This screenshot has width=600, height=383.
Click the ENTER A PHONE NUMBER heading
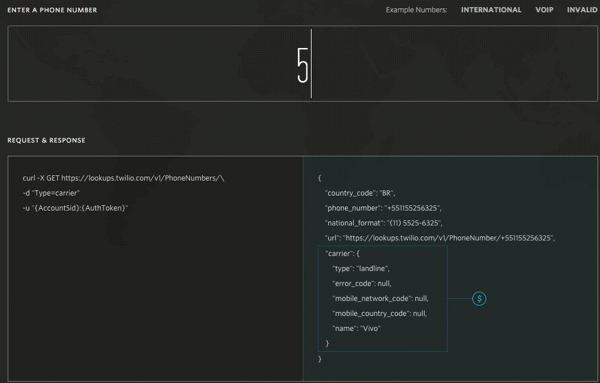pyautogui.click(x=52, y=10)
